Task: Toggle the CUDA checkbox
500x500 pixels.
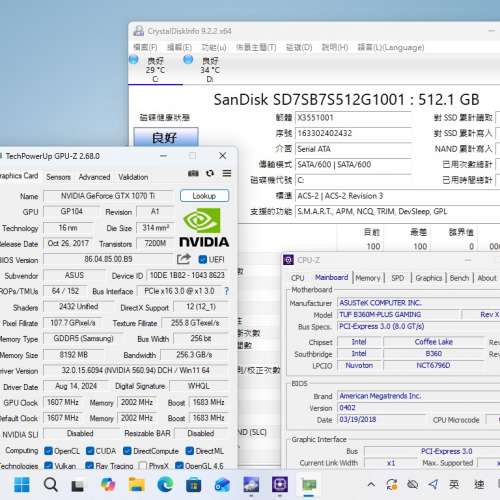Action: (x=90, y=451)
